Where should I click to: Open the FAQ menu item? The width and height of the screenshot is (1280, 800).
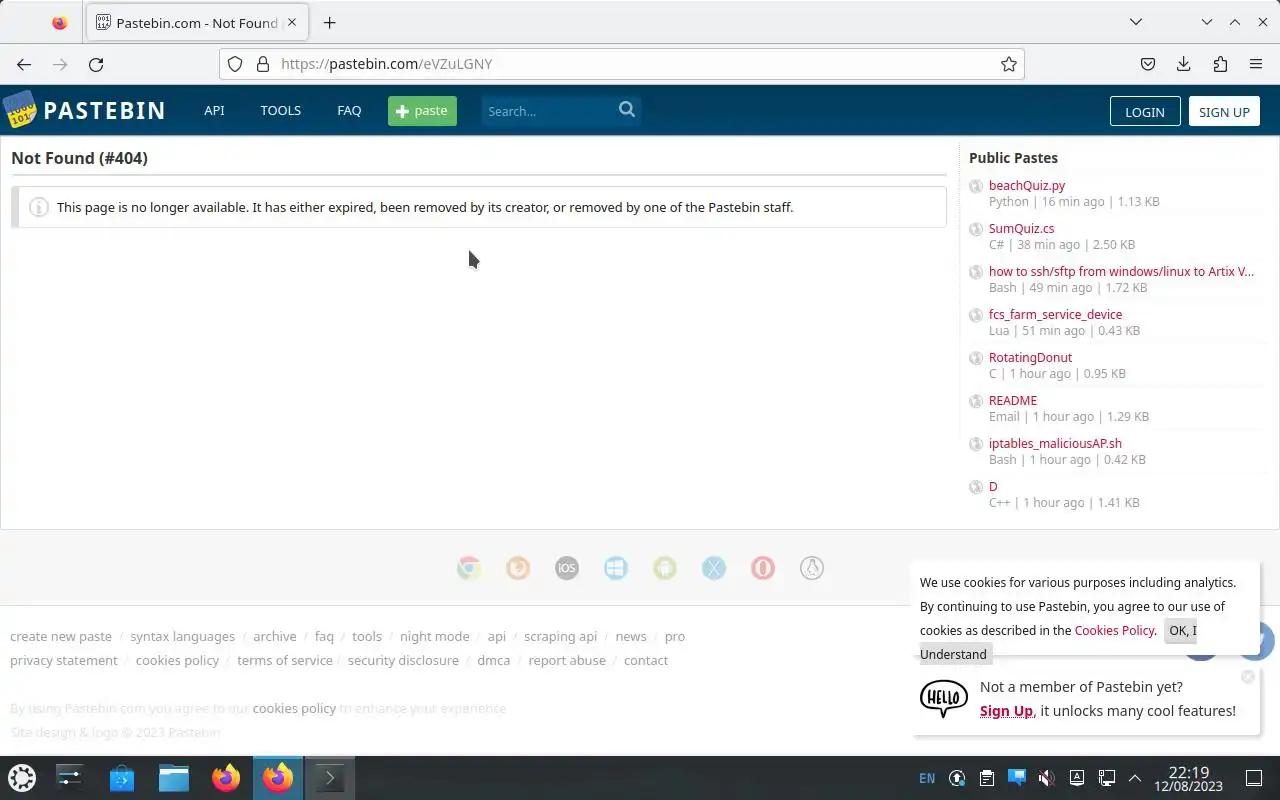349,110
